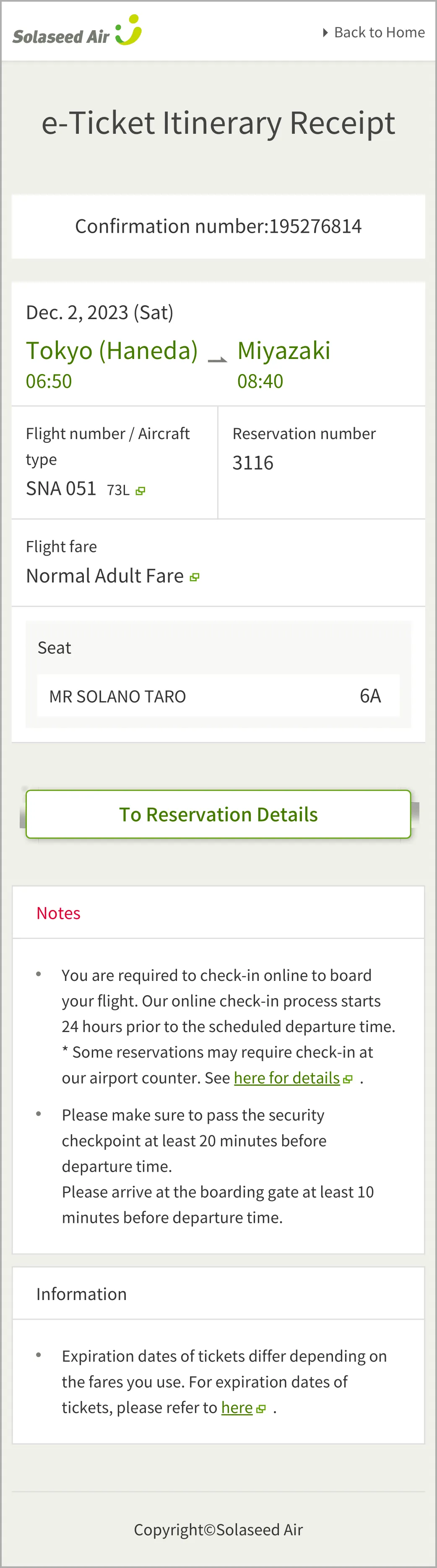Select the Information section heading
The width and height of the screenshot is (437, 1568).
pyautogui.click(x=81, y=1294)
